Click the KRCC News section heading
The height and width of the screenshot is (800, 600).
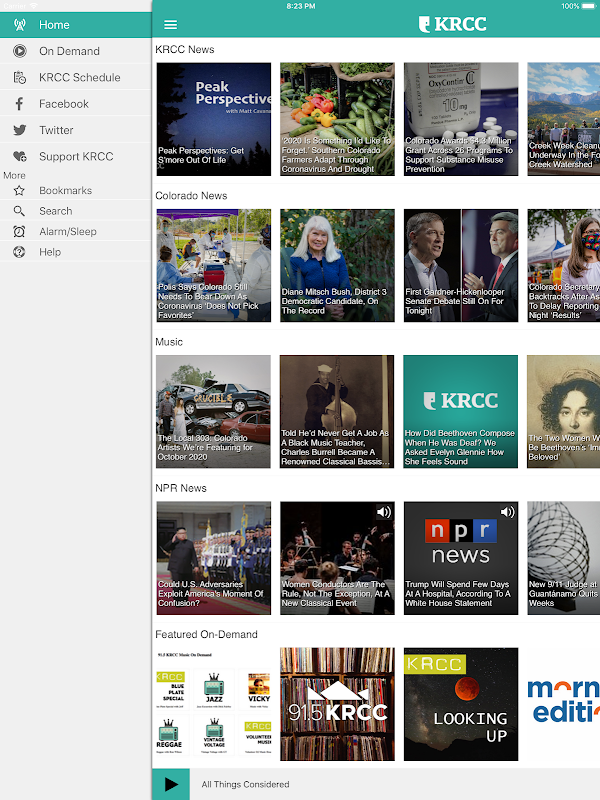185,49
